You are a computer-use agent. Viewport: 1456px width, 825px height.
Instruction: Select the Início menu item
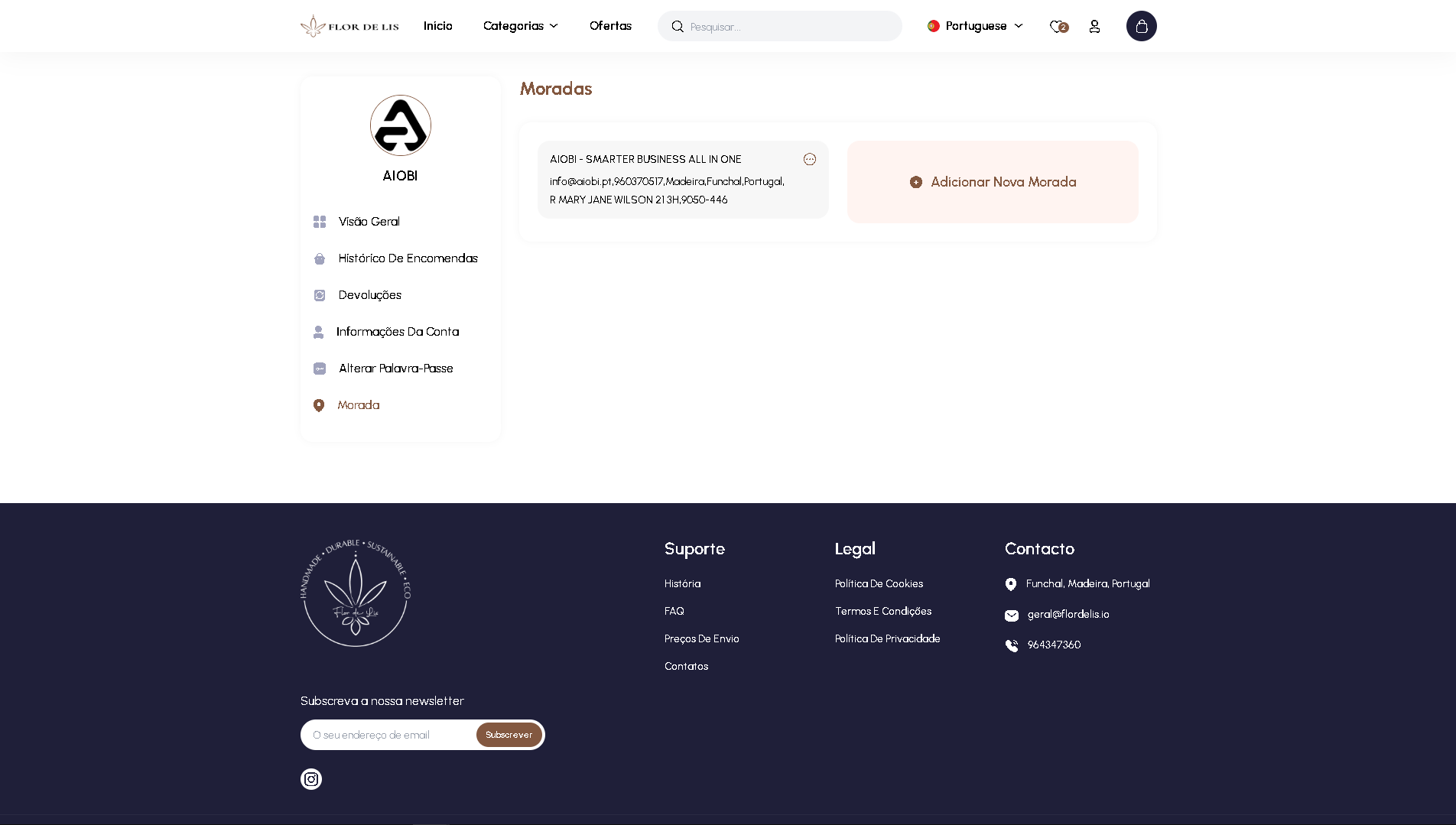[x=437, y=25]
